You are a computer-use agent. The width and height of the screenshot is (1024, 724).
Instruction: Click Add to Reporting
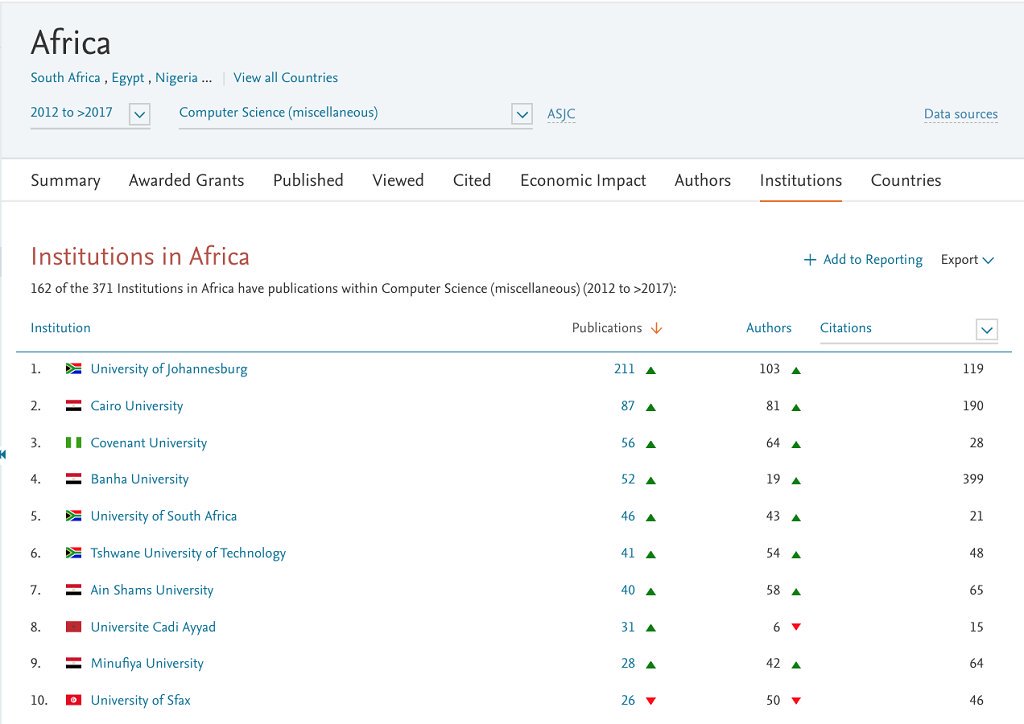click(863, 260)
